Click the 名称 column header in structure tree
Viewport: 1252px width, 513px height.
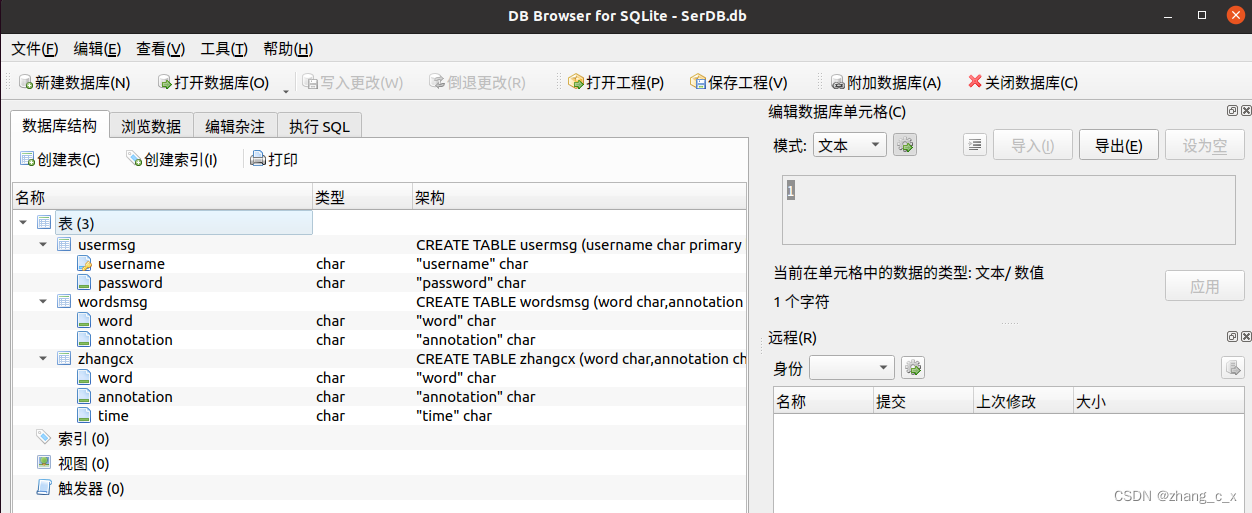[x=162, y=198]
